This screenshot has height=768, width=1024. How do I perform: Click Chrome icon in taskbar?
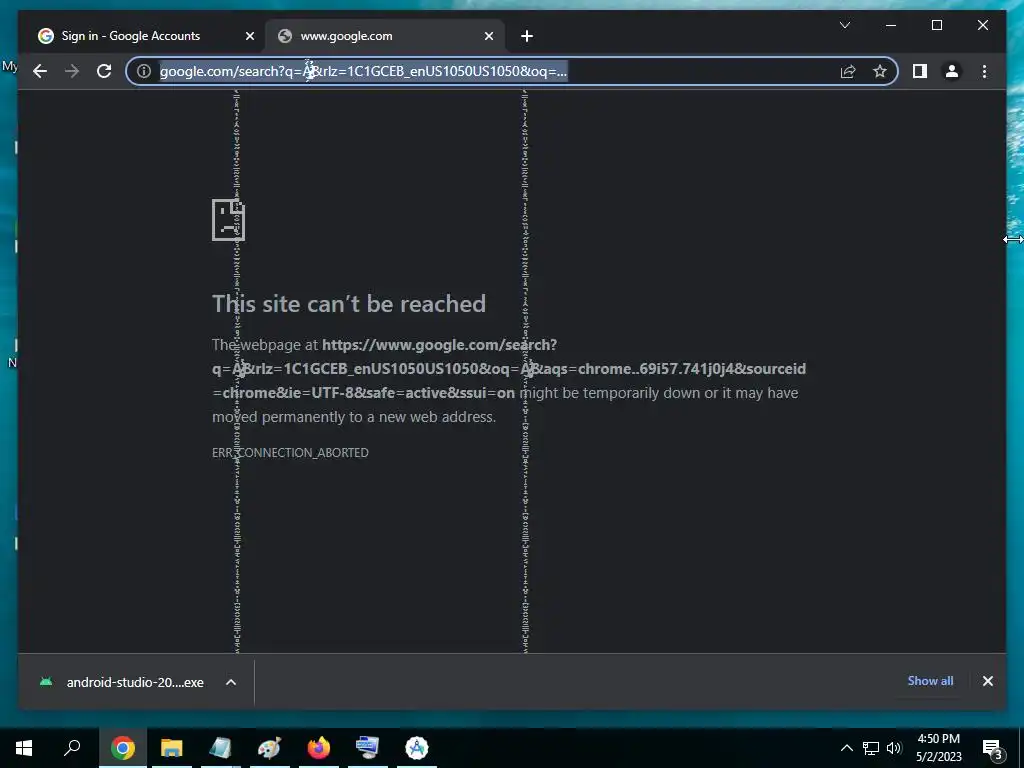click(x=122, y=748)
